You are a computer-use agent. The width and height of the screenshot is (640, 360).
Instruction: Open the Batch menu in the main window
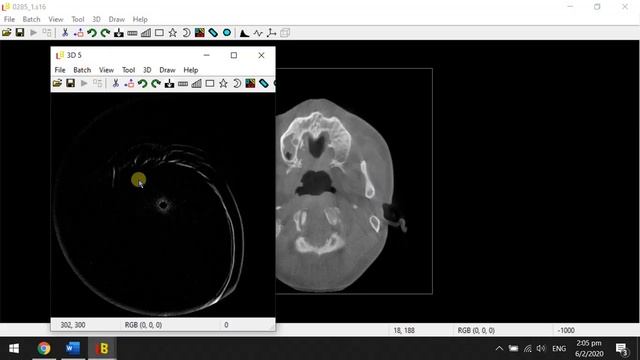31,19
